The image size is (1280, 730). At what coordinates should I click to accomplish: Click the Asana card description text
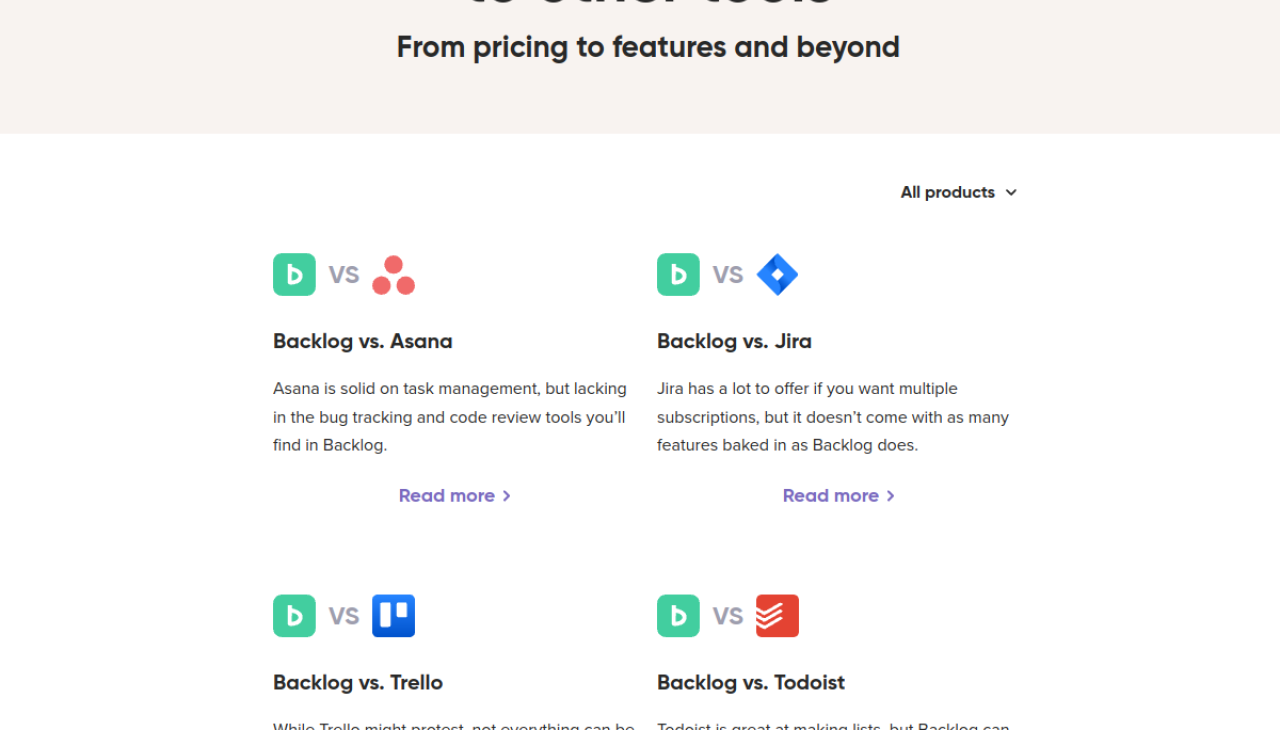pos(450,417)
